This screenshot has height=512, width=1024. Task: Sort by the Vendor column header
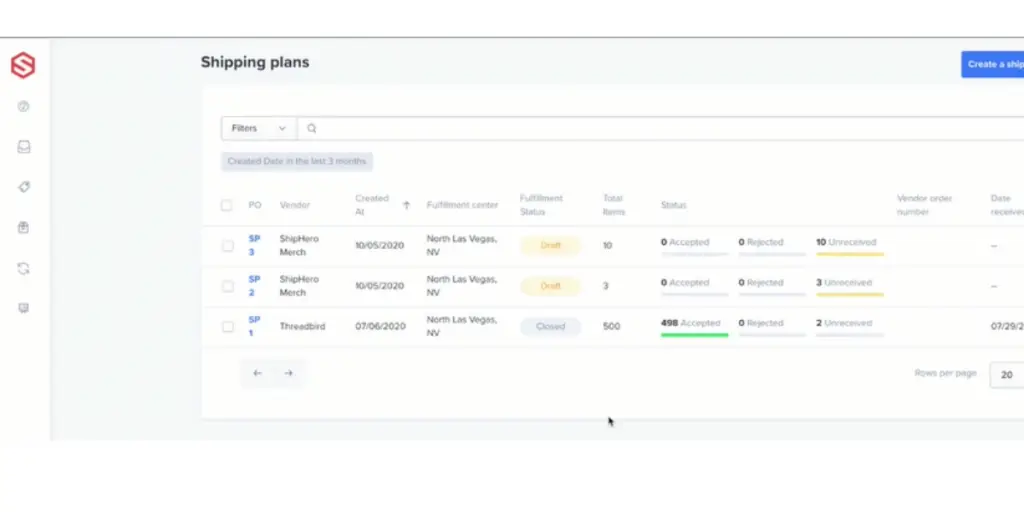[295, 205]
